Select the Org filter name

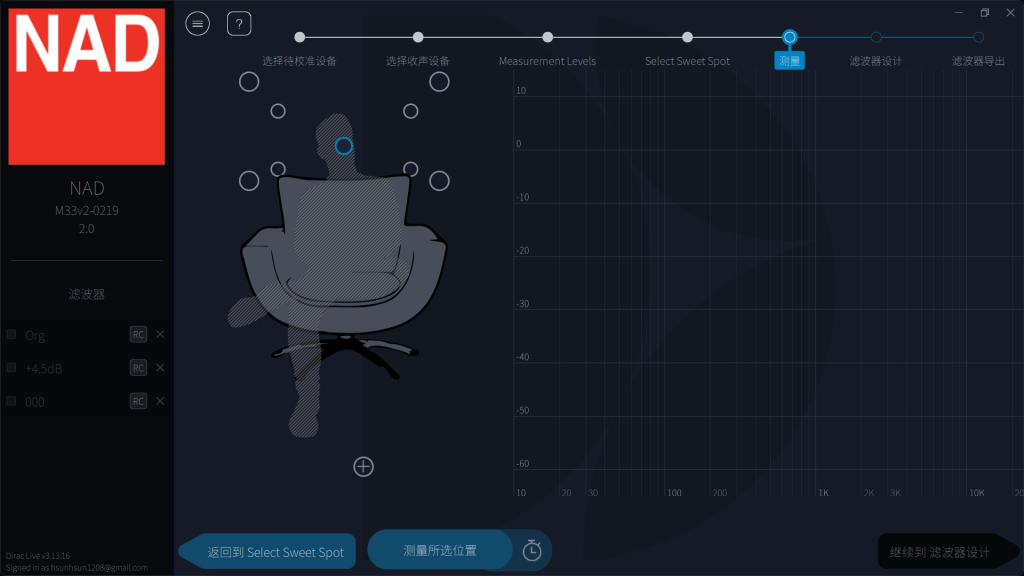pos(35,335)
